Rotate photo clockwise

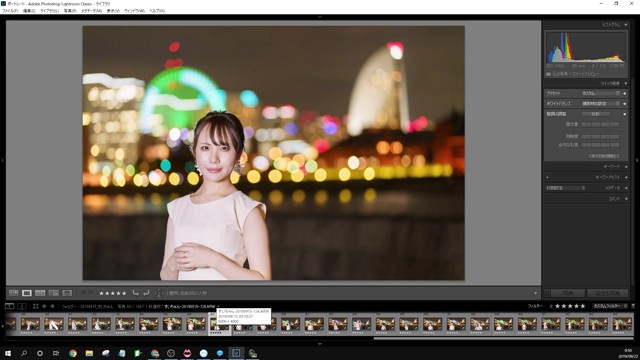tap(146, 293)
